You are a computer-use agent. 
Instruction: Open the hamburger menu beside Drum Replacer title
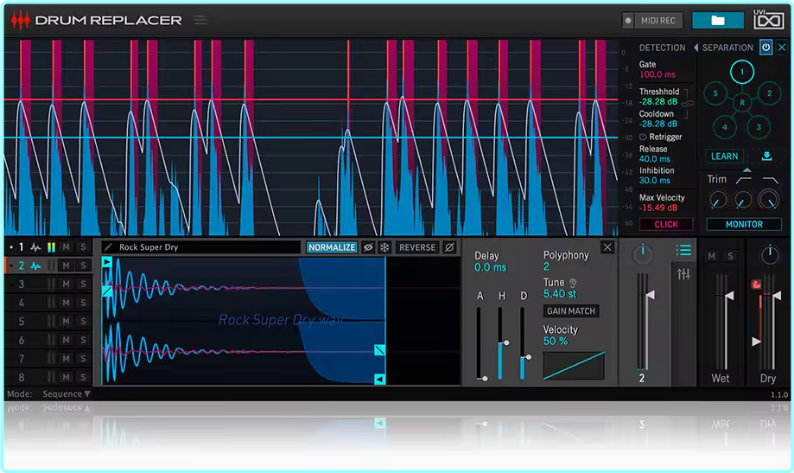[201, 19]
